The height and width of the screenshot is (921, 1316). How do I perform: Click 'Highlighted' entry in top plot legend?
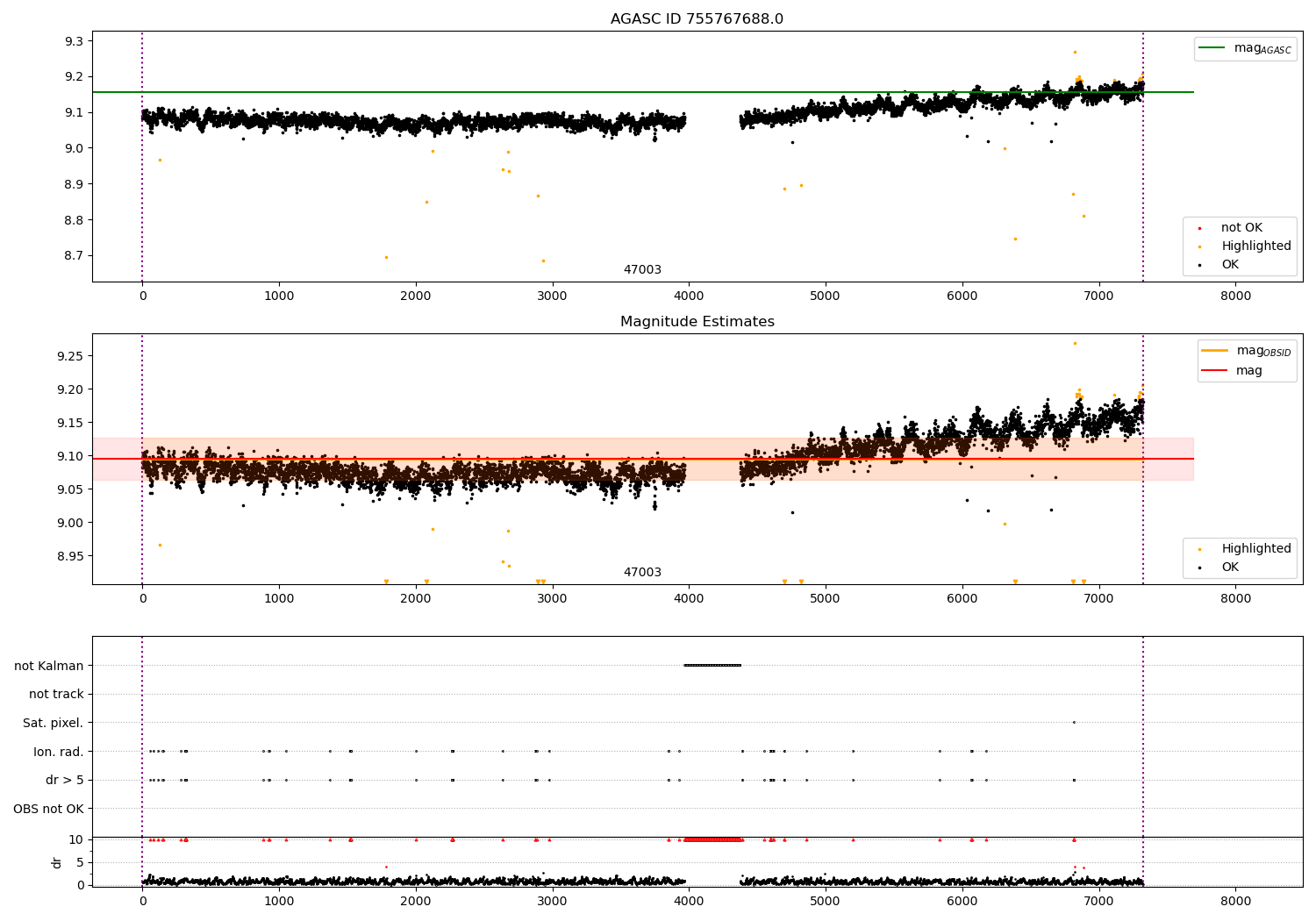[x=1255, y=246]
